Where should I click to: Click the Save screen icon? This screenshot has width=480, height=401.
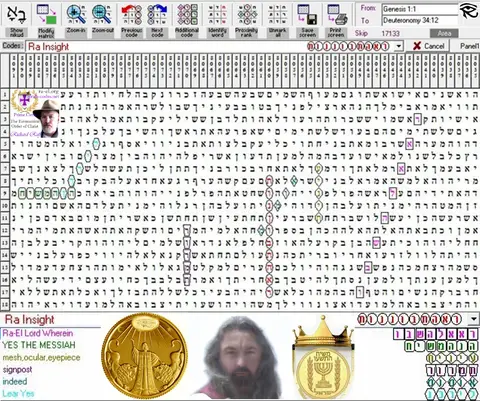tap(307, 15)
